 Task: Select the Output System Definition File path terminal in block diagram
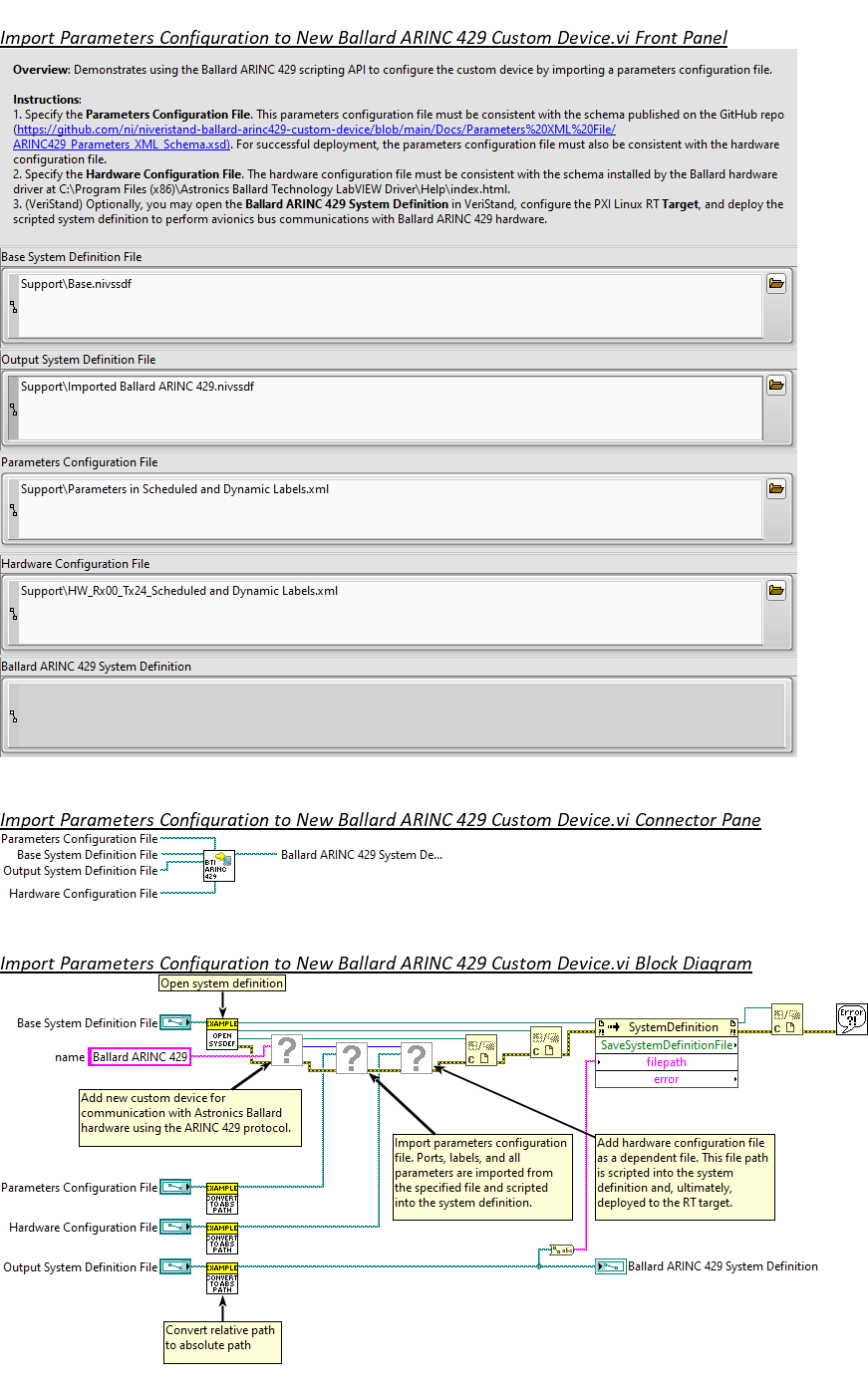click(x=175, y=1266)
